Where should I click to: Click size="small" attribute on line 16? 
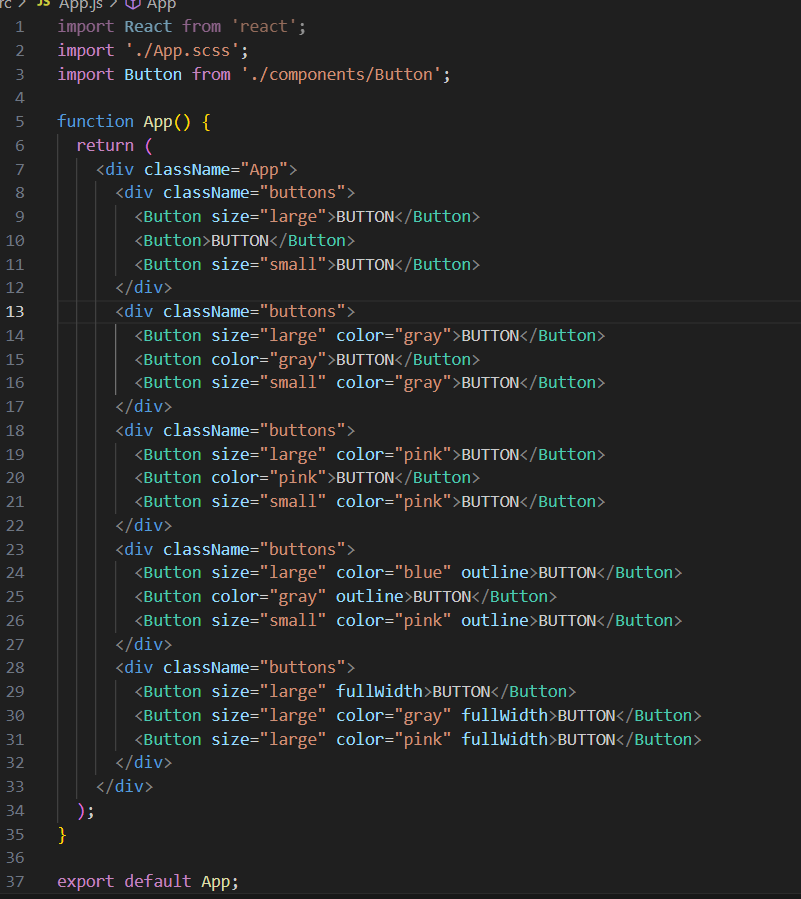click(269, 383)
